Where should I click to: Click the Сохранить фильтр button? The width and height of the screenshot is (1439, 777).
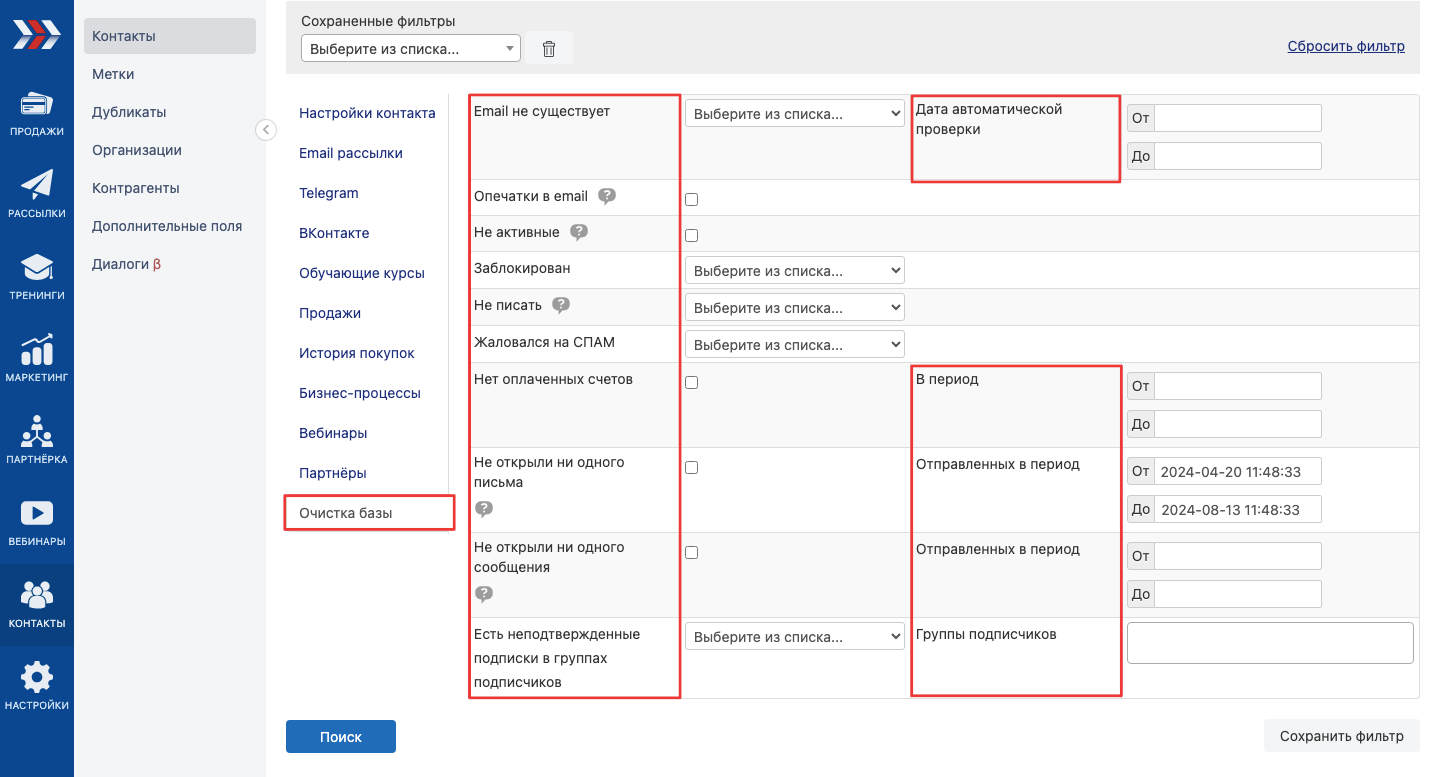(1341, 736)
